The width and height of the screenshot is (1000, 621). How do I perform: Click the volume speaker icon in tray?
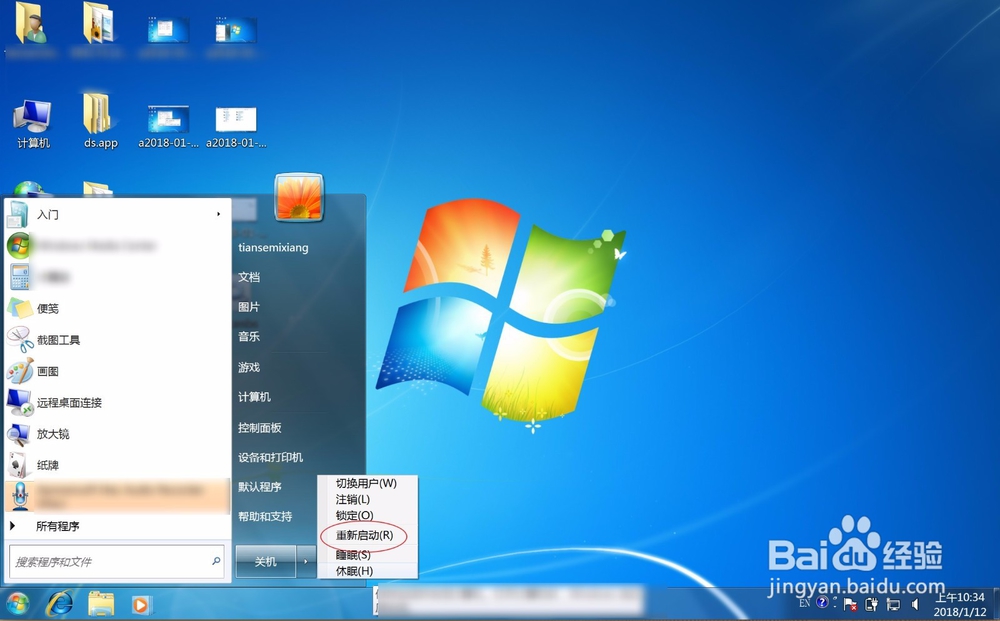(915, 604)
